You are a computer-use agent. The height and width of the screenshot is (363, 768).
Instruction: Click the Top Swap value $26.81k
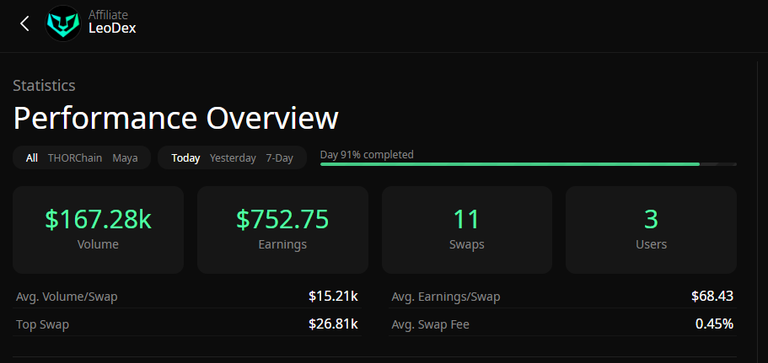click(334, 324)
